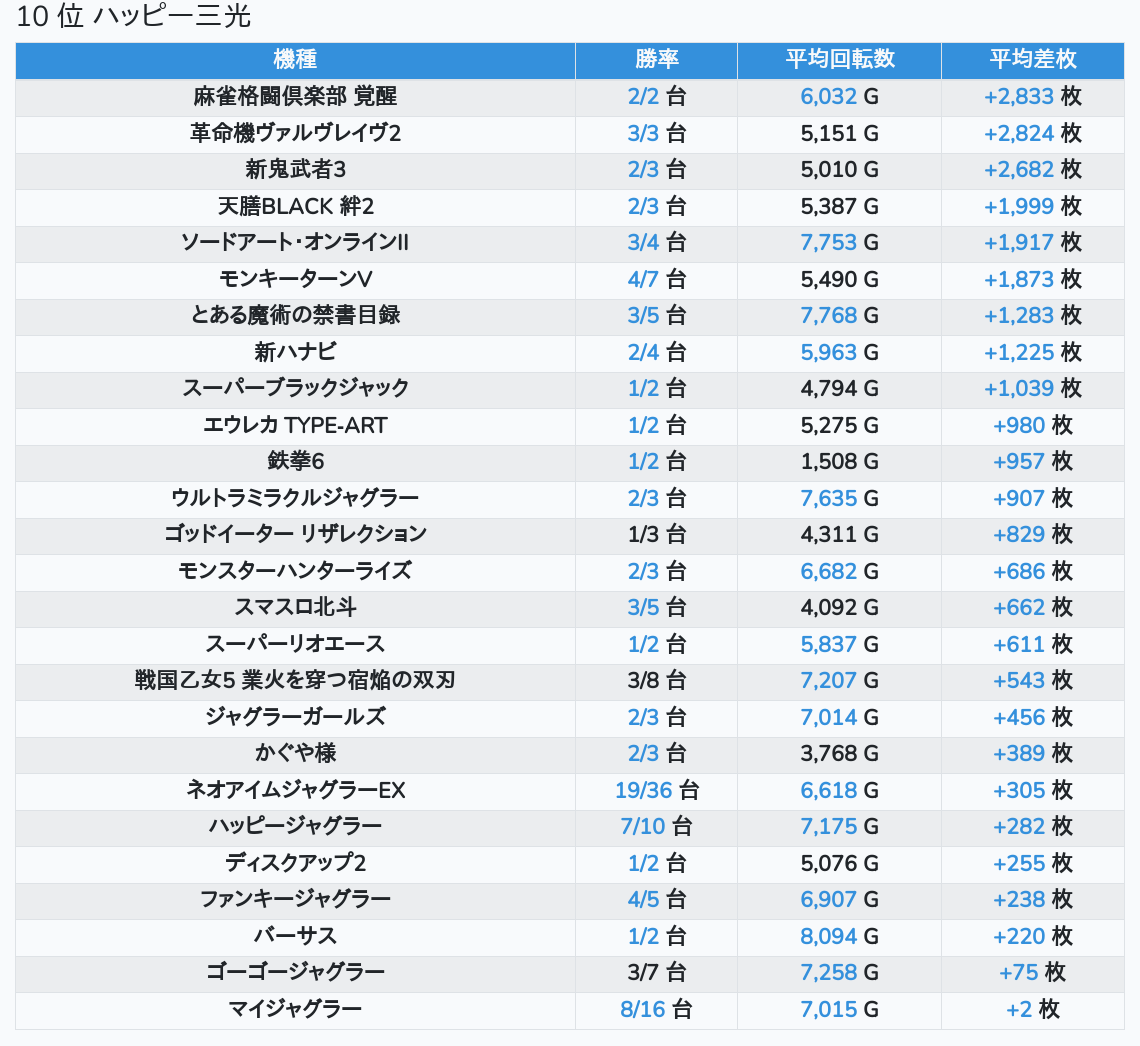Select ファンキージャグラー machine name

pos(295,900)
